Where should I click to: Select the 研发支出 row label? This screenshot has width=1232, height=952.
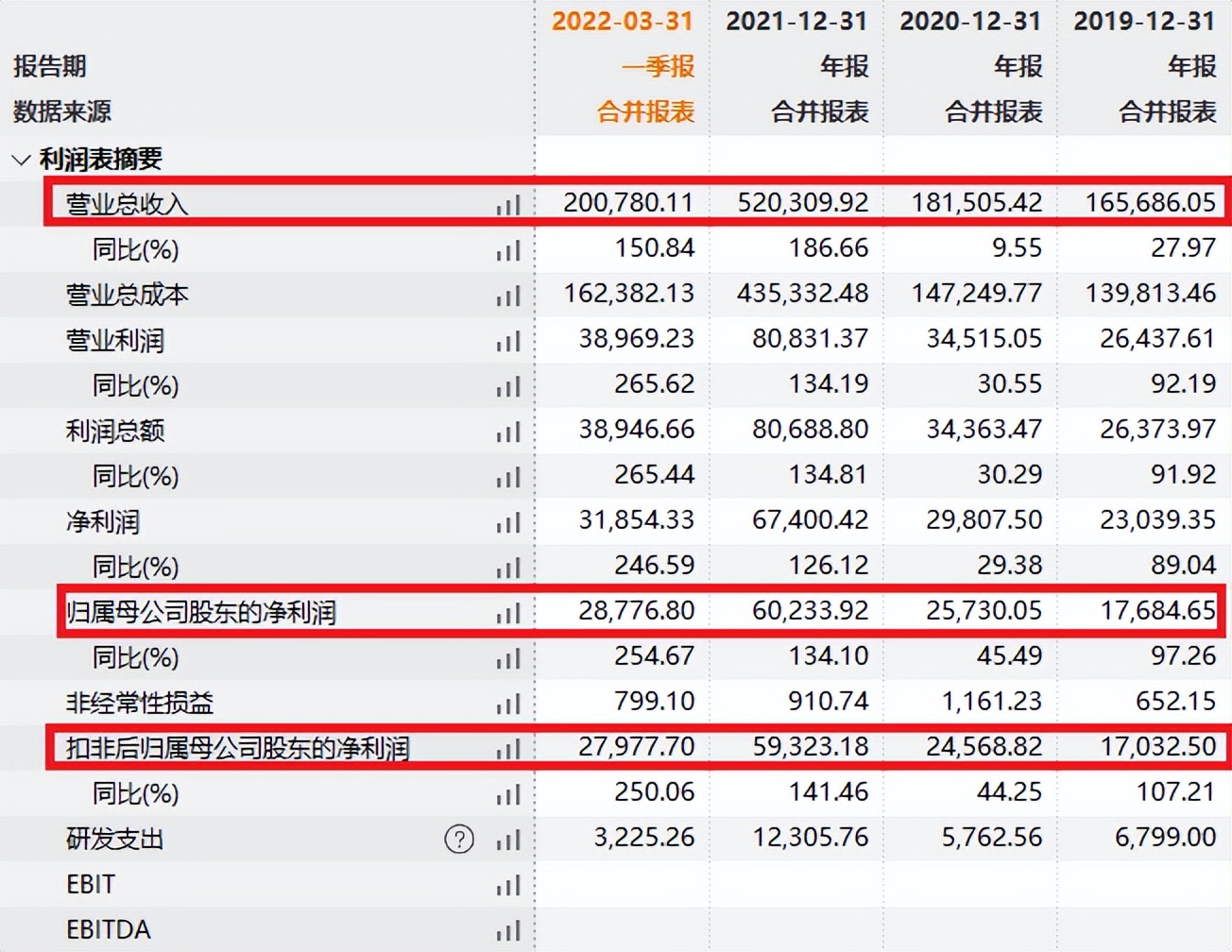click(114, 839)
